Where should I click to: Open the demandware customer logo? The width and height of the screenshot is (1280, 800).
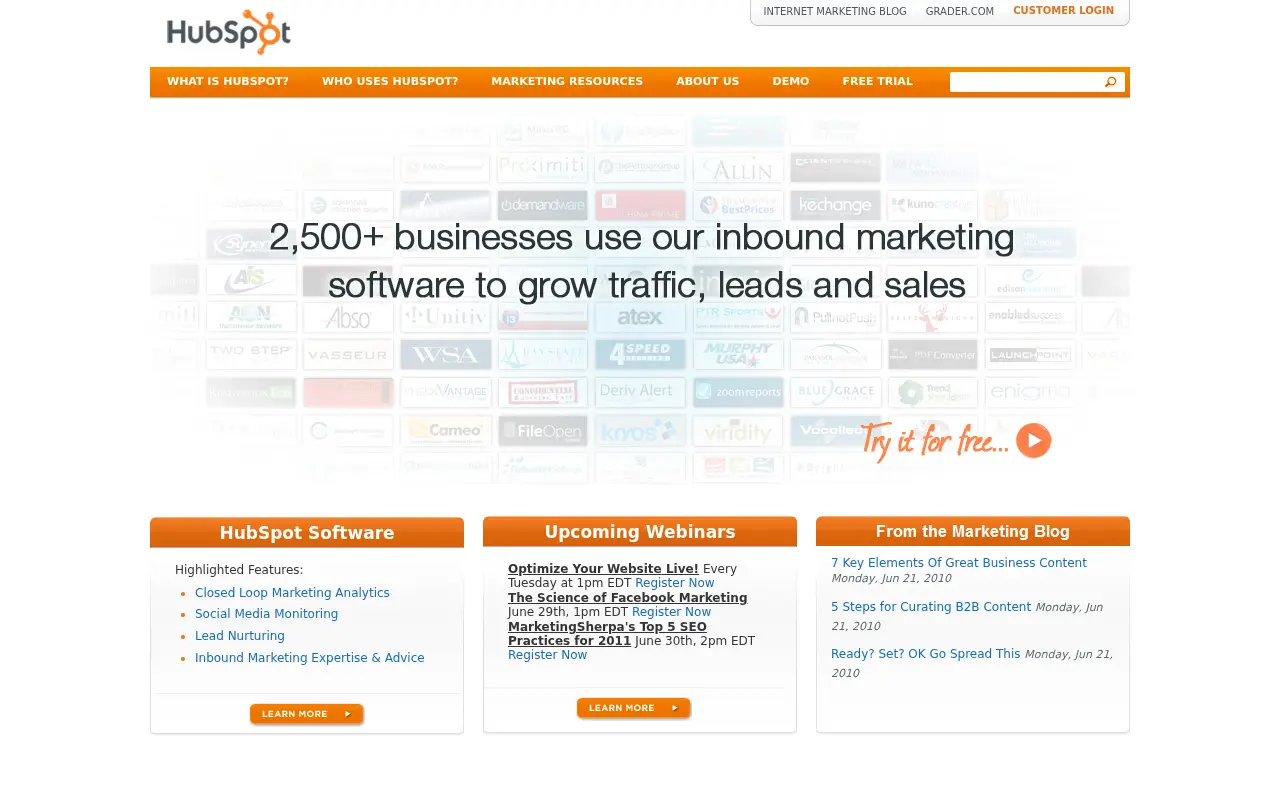pyautogui.click(x=543, y=206)
